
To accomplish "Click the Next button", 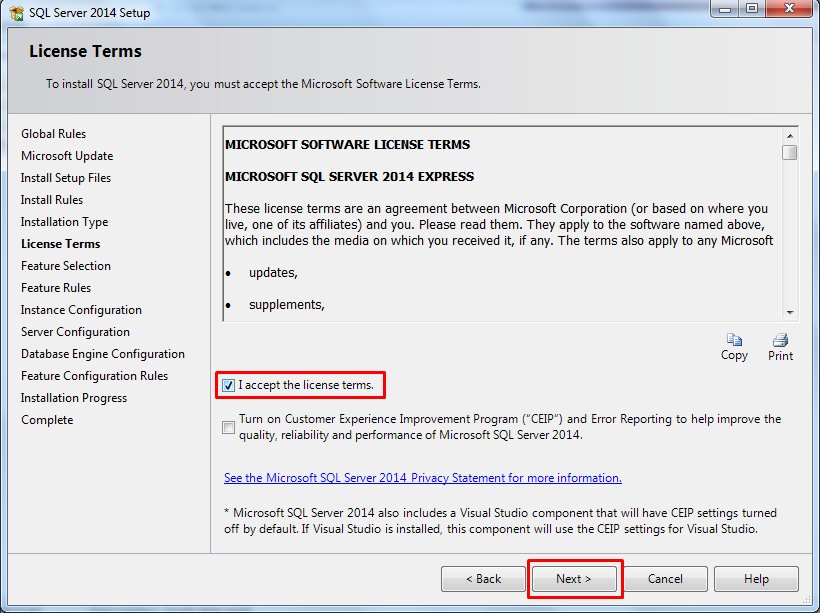I will [x=574, y=579].
